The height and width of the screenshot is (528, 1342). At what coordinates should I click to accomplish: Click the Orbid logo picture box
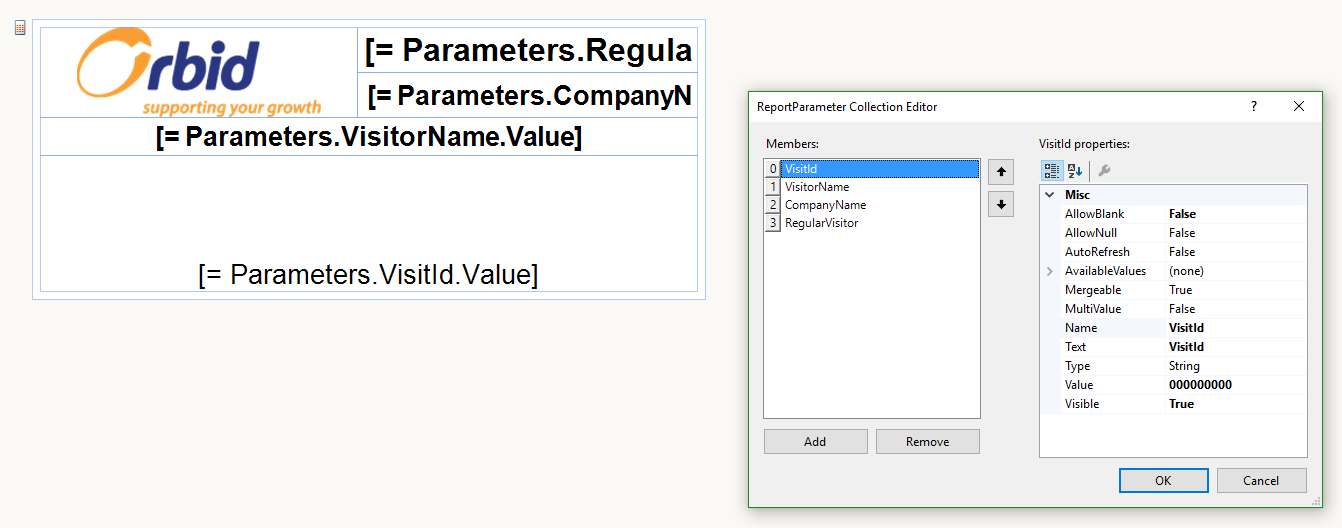(x=198, y=73)
